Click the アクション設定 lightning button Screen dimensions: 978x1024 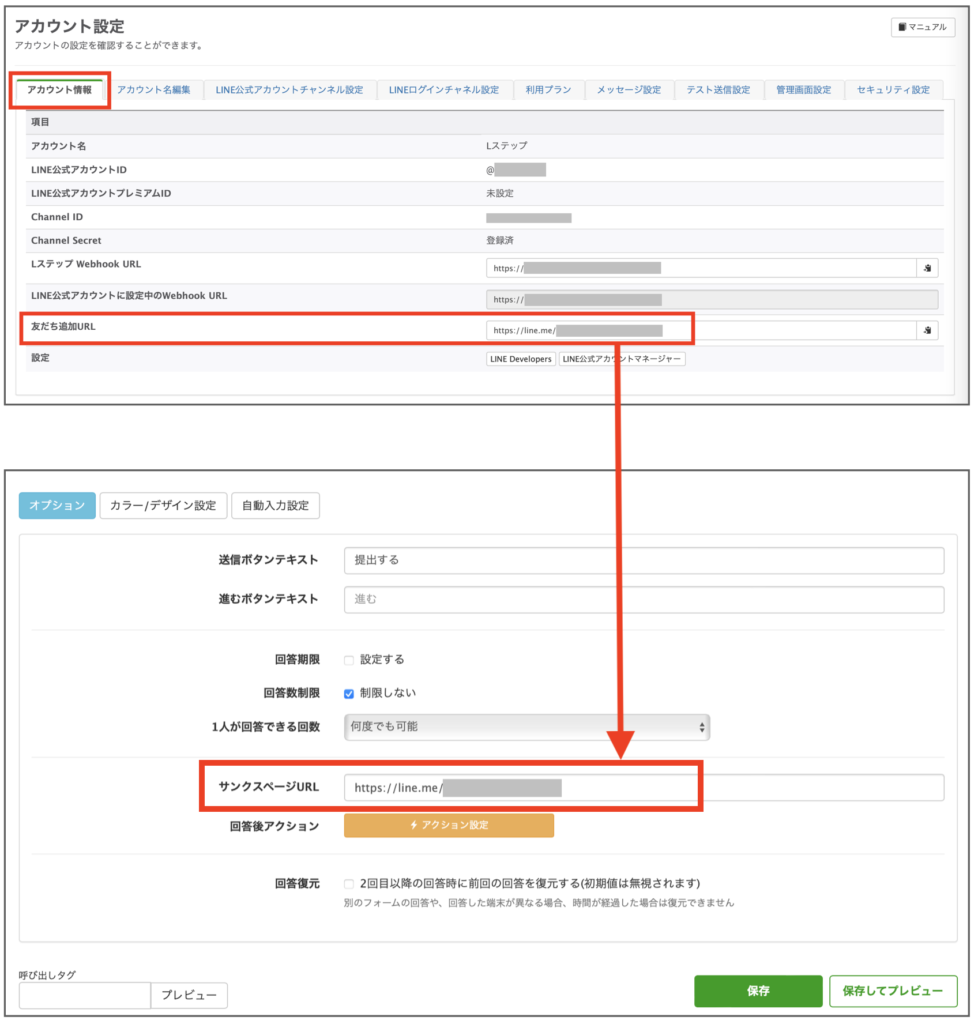tap(448, 825)
